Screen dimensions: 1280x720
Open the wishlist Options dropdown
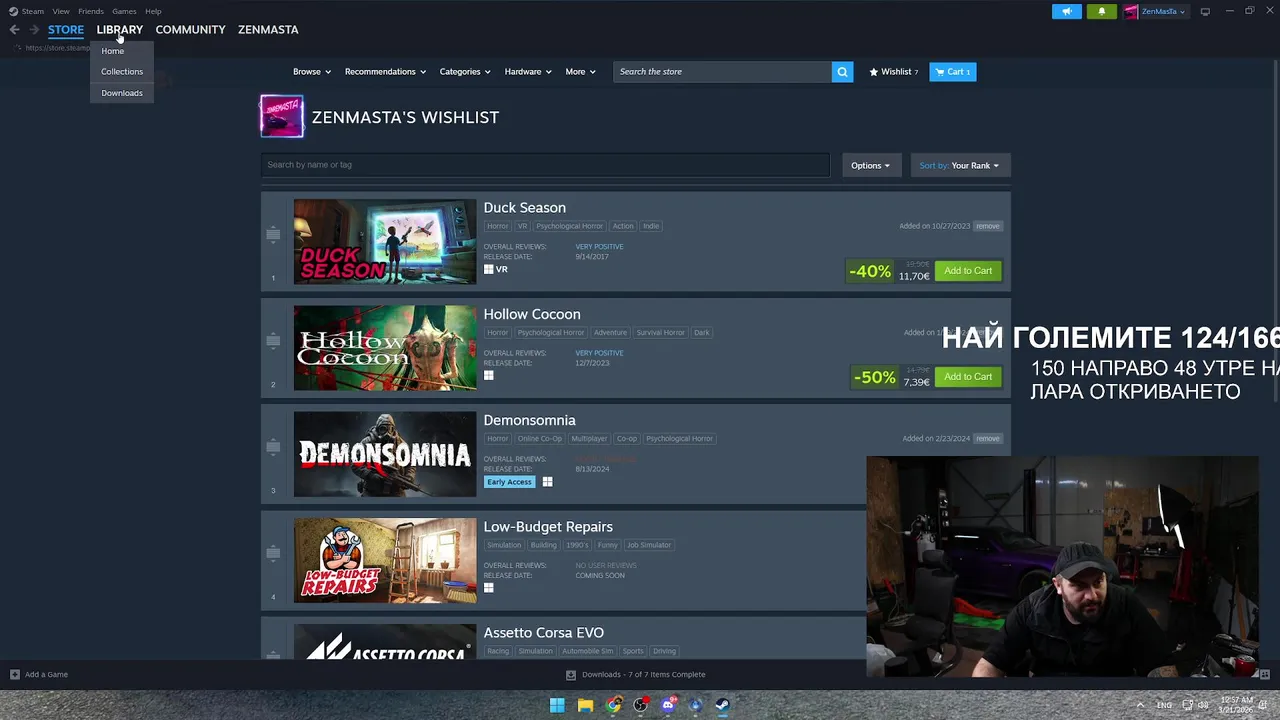870,166
